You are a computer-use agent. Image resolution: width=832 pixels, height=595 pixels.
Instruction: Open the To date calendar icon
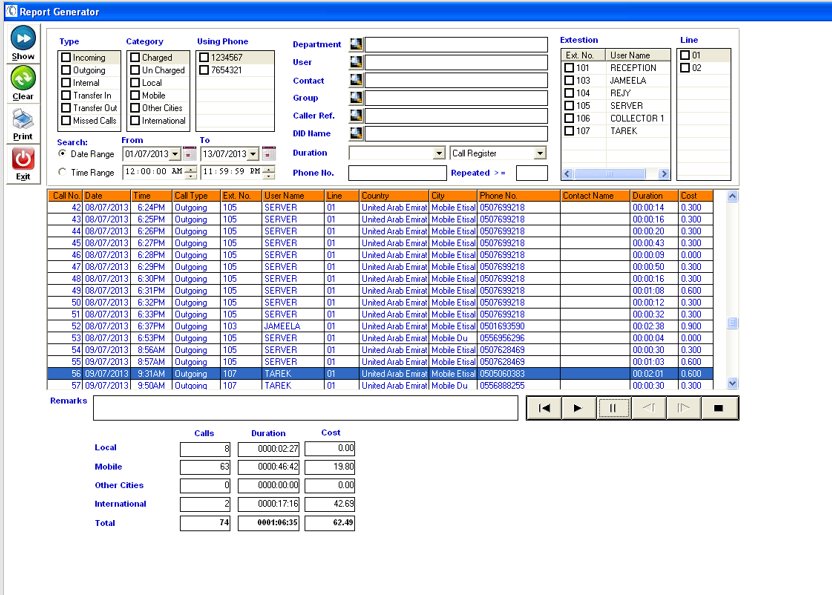coord(269,153)
